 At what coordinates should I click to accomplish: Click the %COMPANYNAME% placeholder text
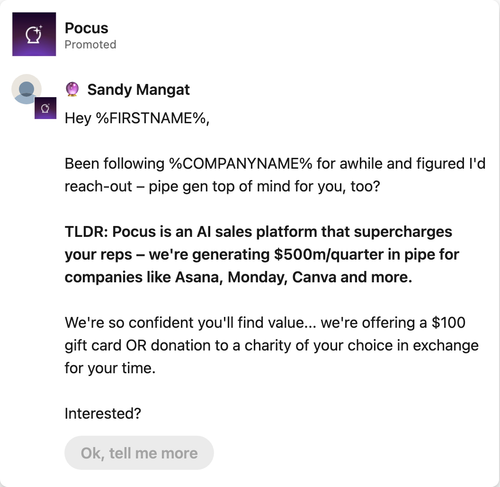pos(241,164)
